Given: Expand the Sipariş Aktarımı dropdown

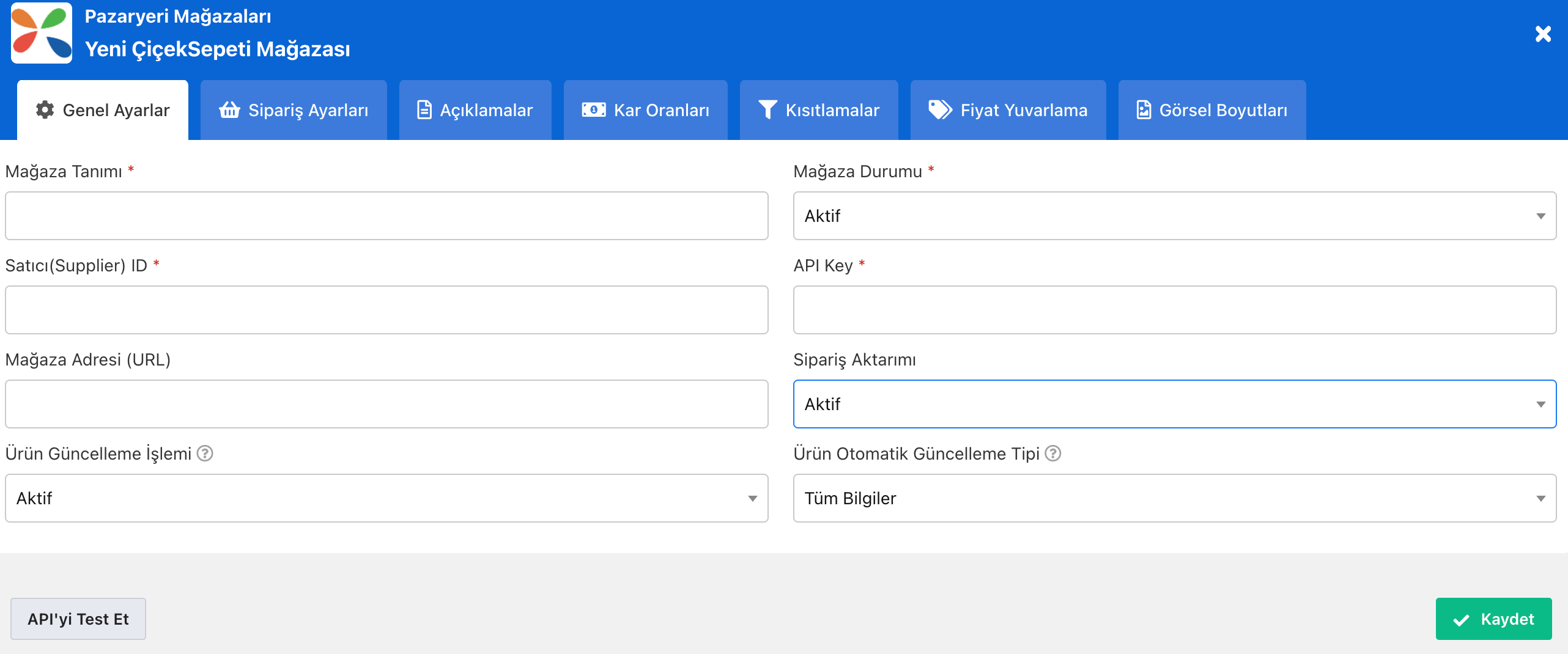Looking at the screenshot, I should click(x=1174, y=404).
